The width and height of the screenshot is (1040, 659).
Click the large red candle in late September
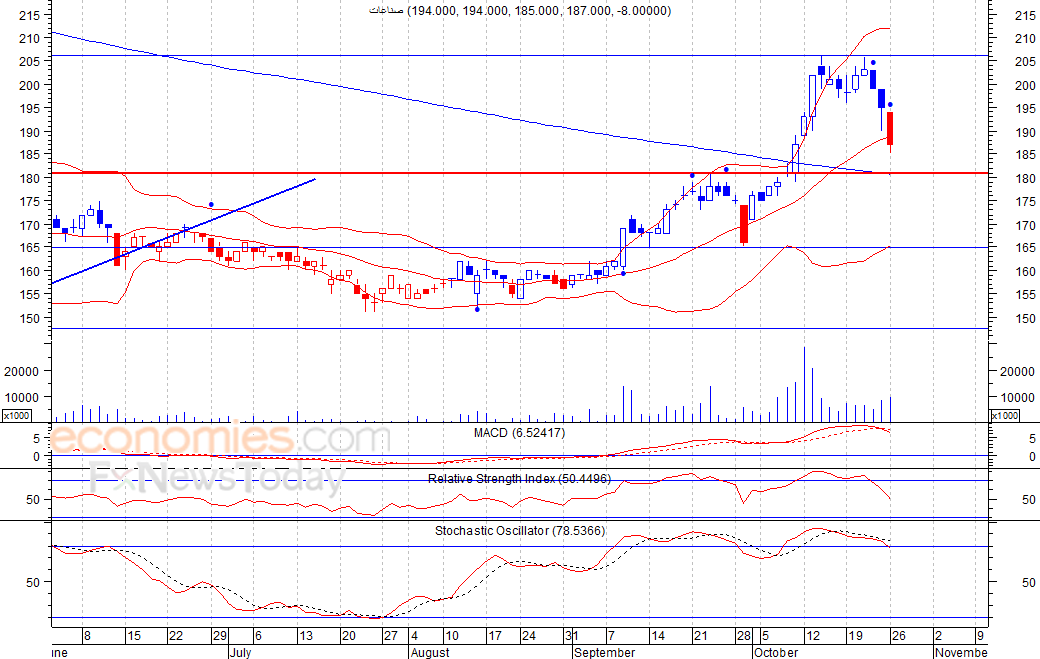(744, 224)
